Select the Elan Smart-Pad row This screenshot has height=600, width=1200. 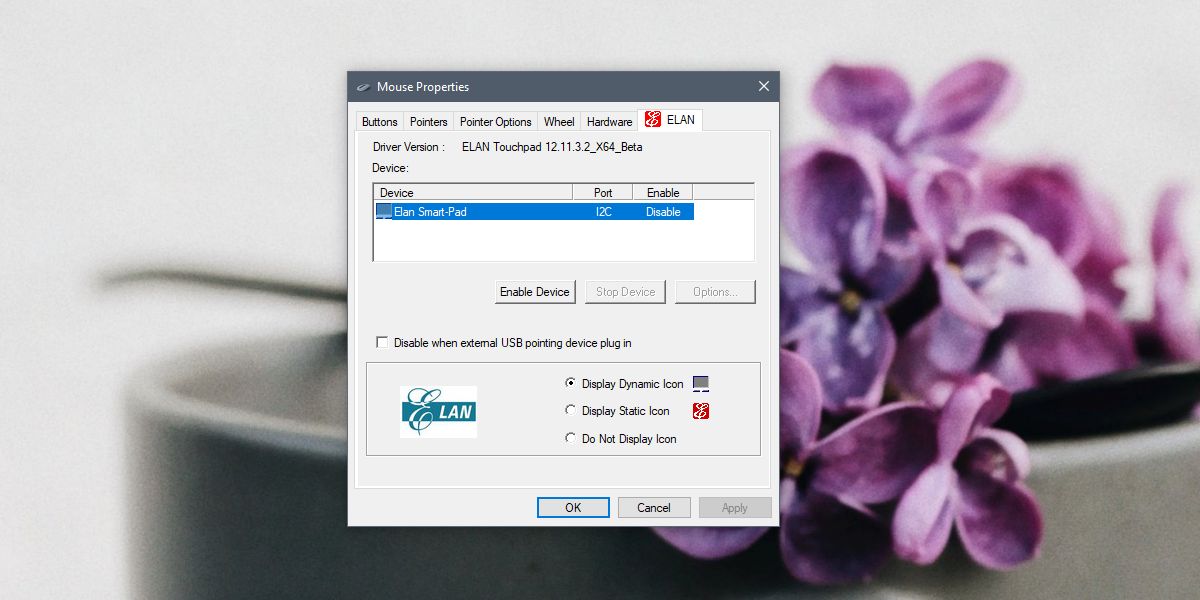pos(534,212)
